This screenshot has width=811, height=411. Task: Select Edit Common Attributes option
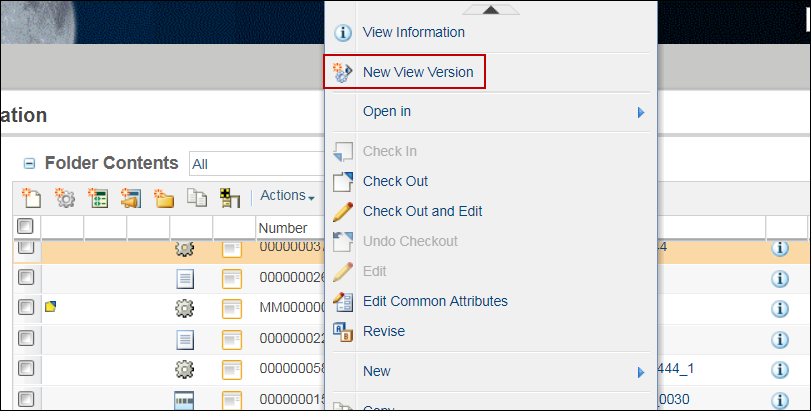tap(435, 301)
